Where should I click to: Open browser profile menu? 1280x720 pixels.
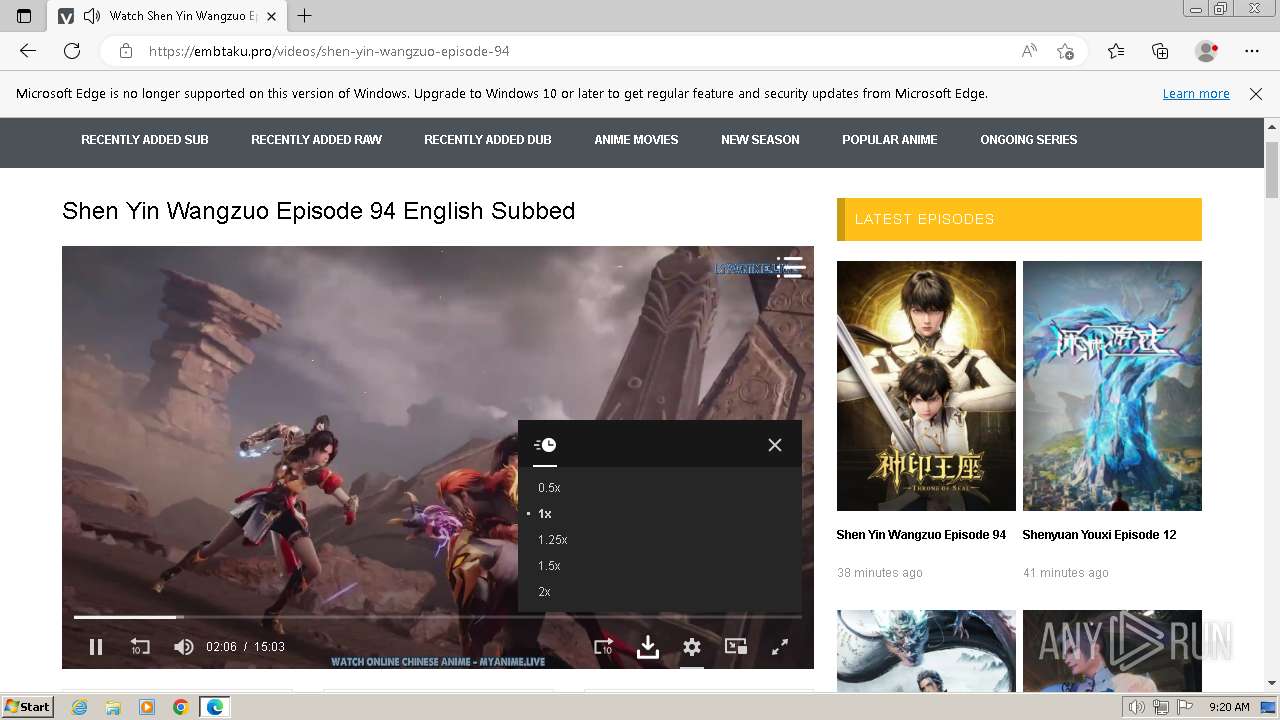pos(1207,51)
